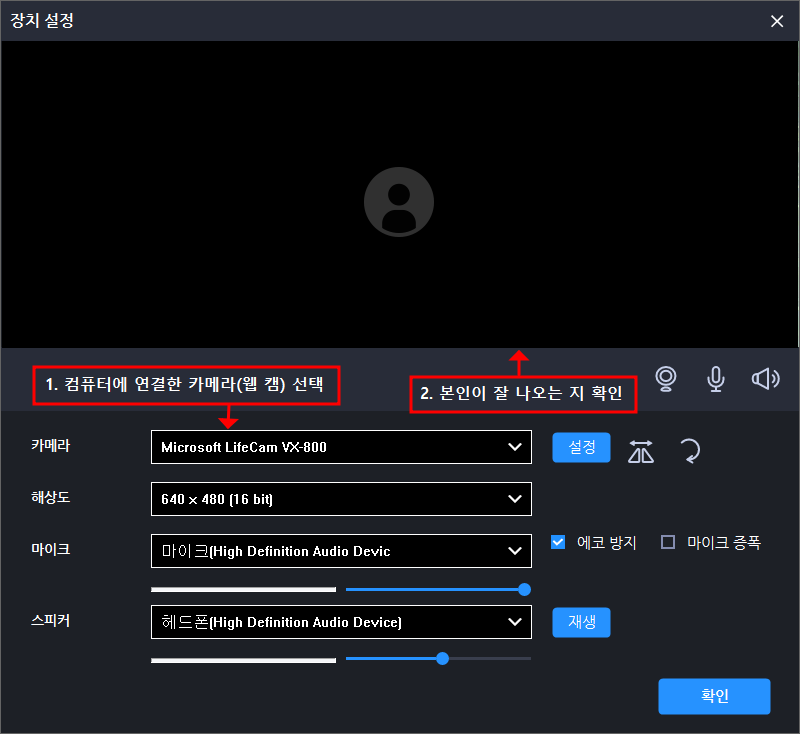Click the speaker volume slider handle
800x734 pixels.
pos(442,659)
